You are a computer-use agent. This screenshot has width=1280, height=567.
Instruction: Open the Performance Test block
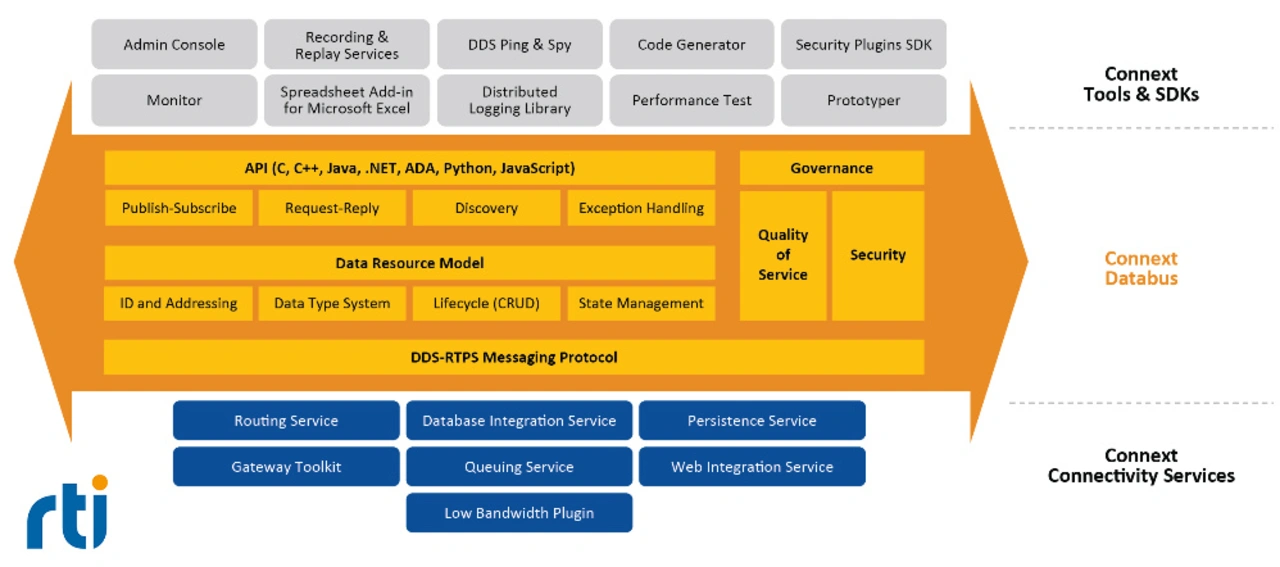point(692,100)
